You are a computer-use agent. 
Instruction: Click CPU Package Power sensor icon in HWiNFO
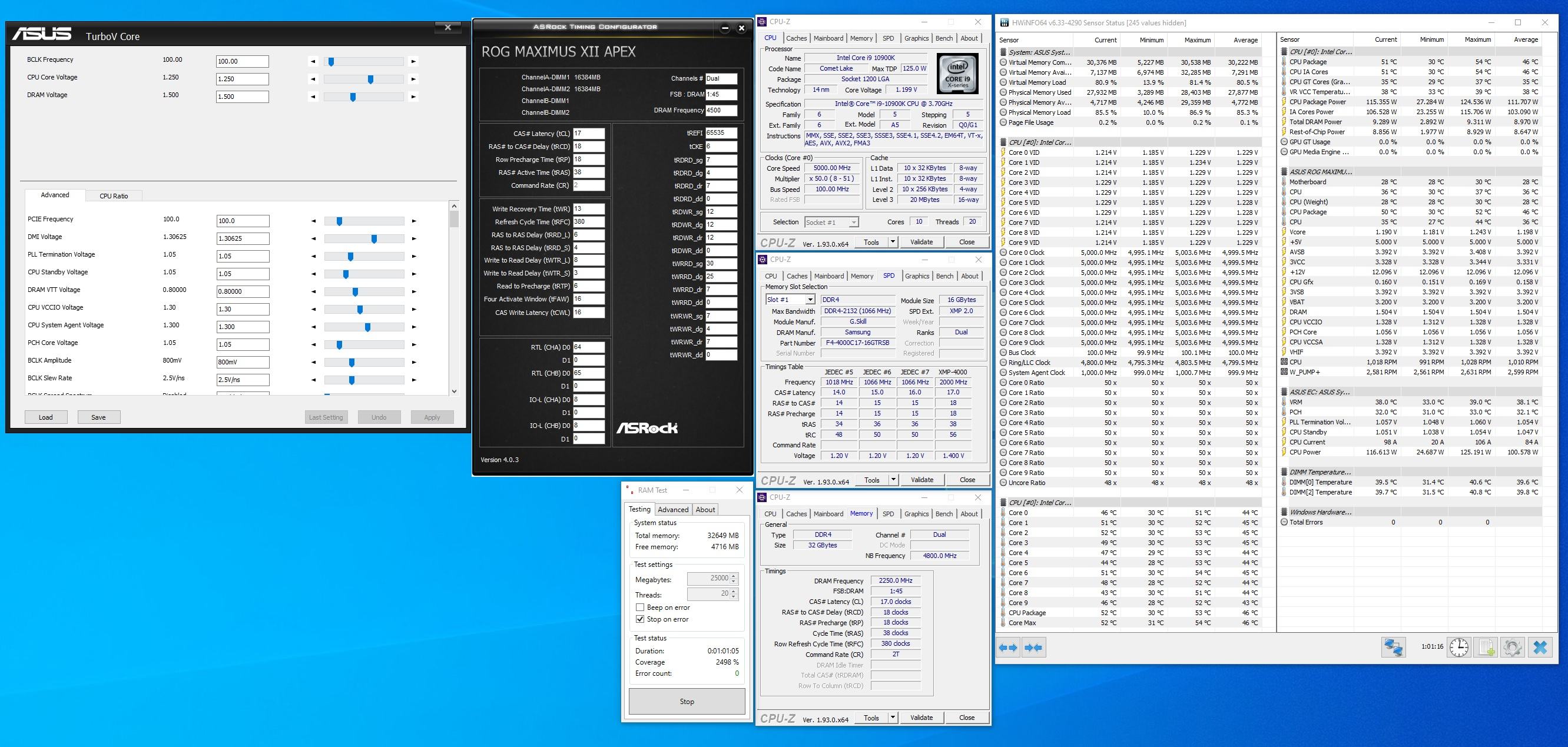coord(1284,102)
